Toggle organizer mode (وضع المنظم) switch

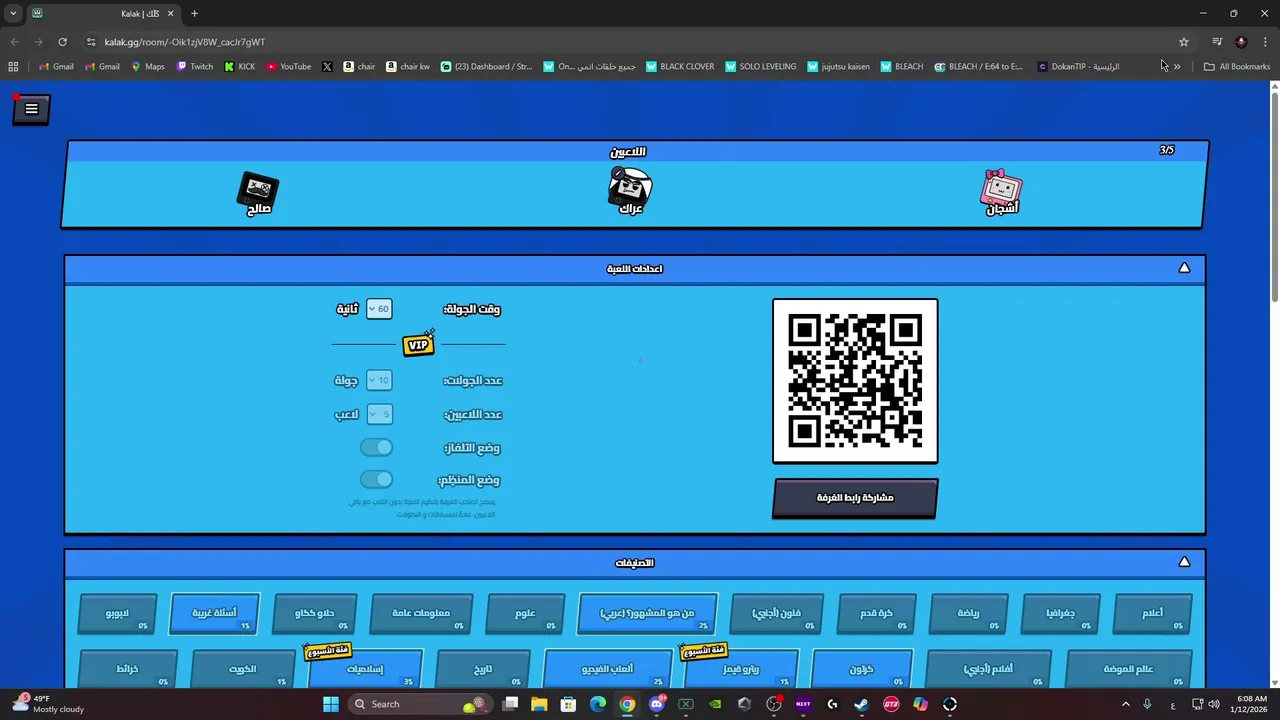coord(377,480)
